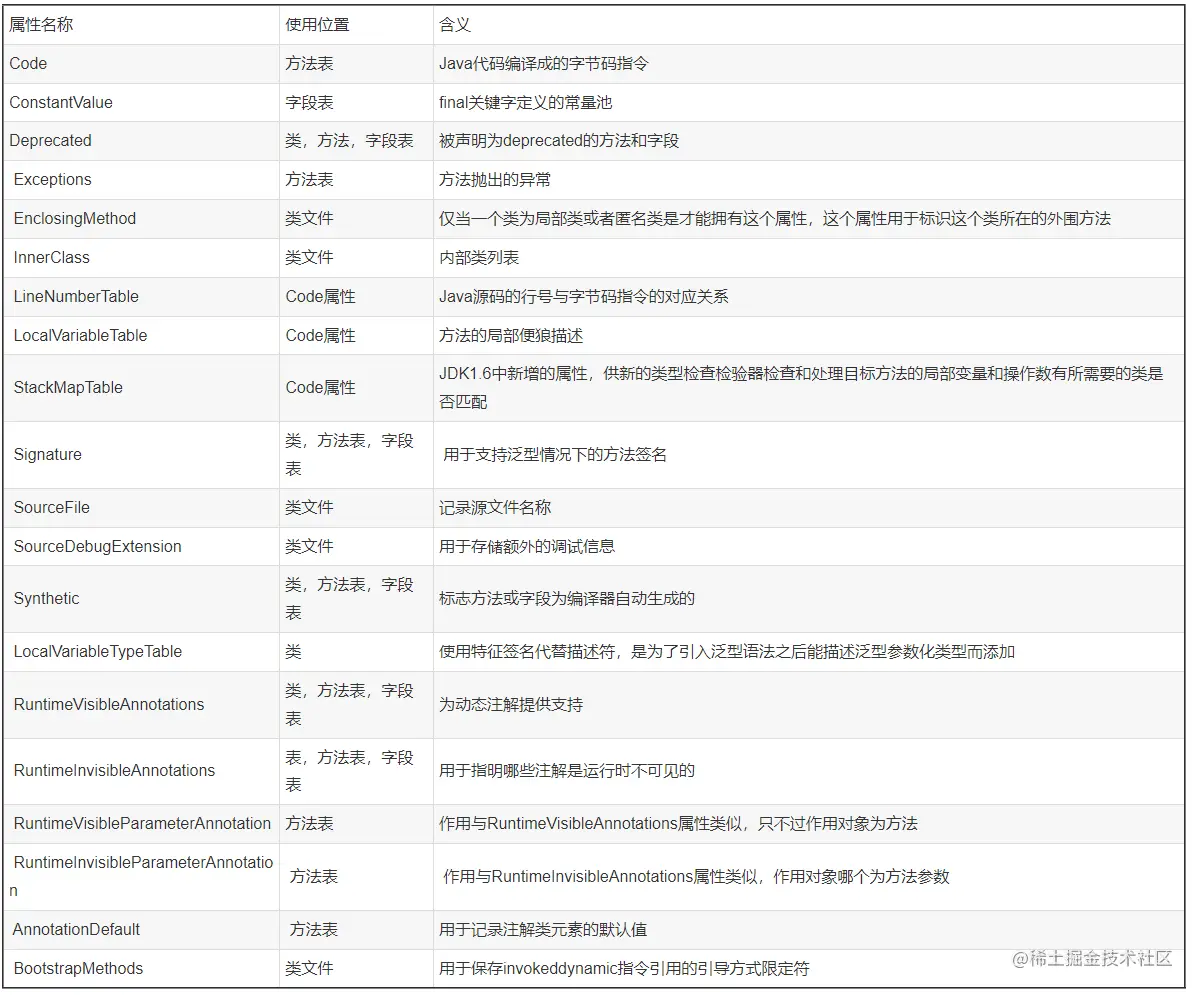The image size is (1199, 995).
Task: Click the "Exceptions" attribute cell
Action: point(141,180)
